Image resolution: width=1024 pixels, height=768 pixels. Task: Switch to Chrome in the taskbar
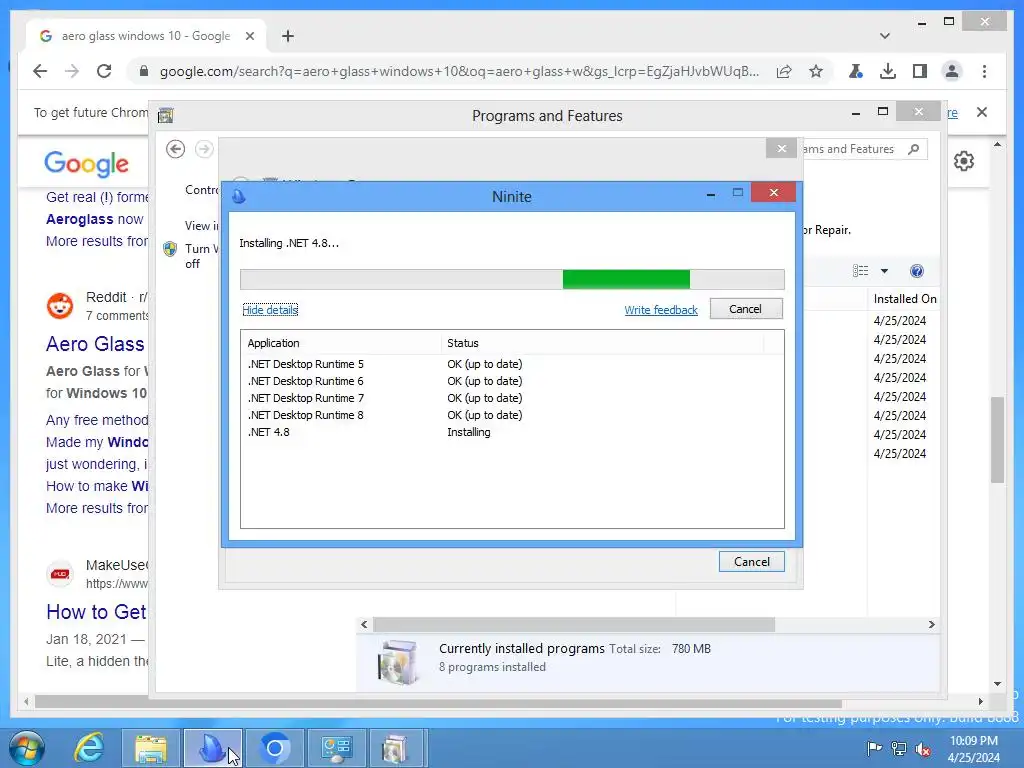pos(275,748)
